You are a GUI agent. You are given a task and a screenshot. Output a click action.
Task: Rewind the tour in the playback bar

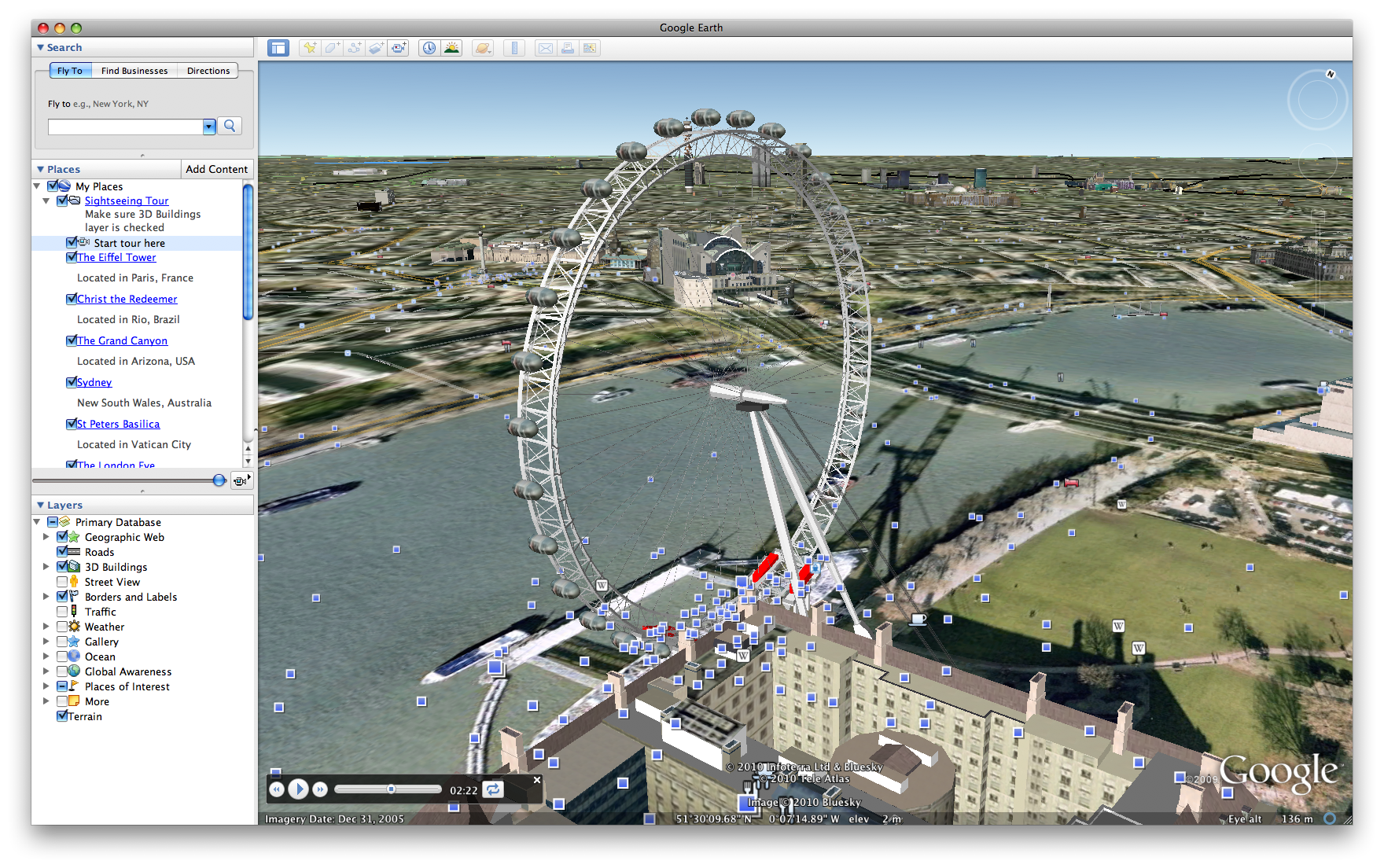pos(277,789)
